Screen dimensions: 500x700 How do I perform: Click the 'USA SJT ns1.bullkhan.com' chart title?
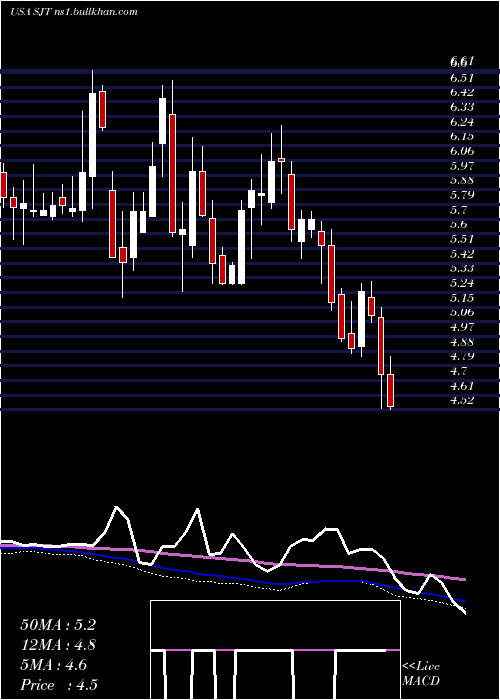(74, 12)
